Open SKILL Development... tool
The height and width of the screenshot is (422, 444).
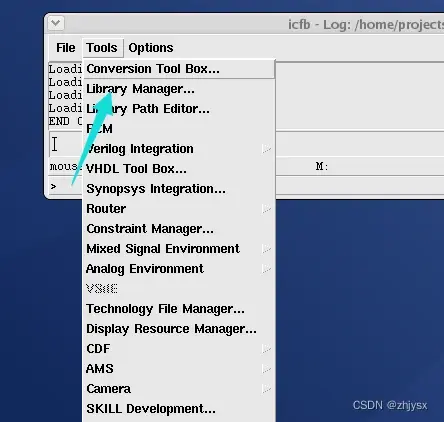(x=179, y=409)
